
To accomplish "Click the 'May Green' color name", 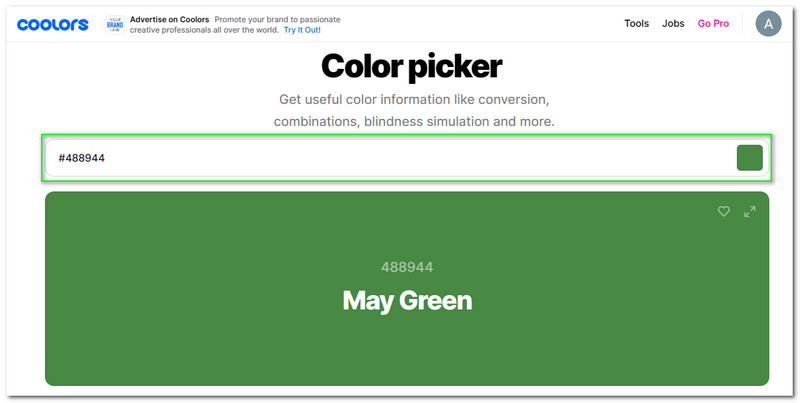I will (x=407, y=300).
